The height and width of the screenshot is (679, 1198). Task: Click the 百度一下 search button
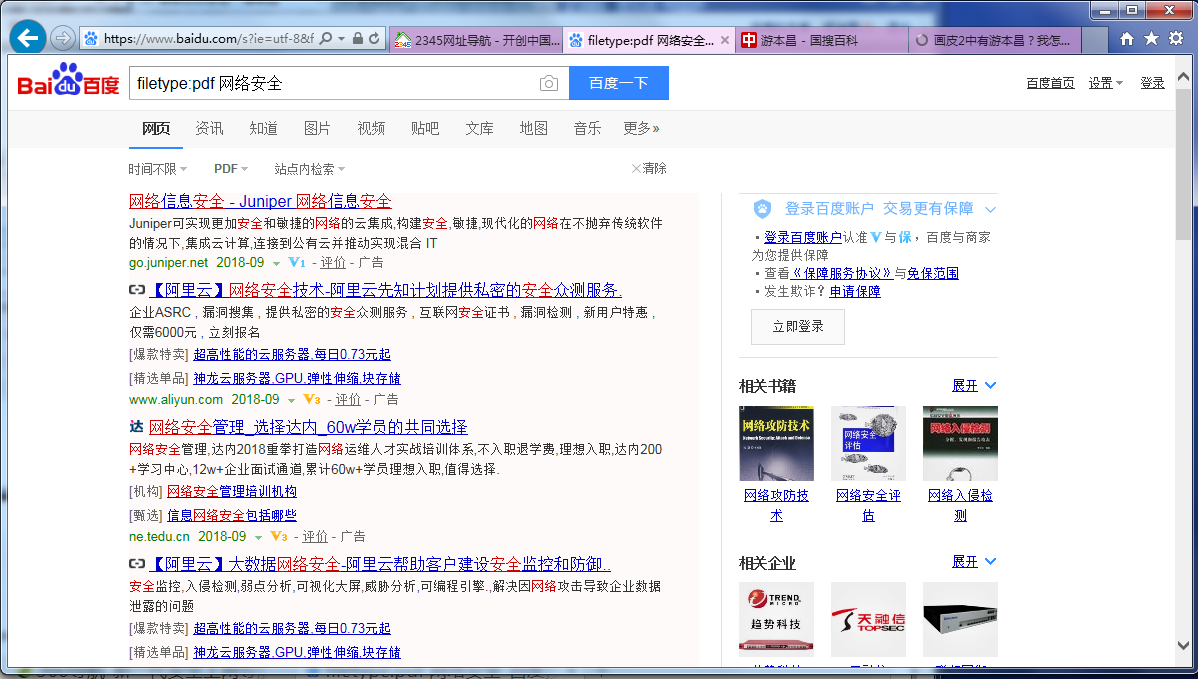619,82
